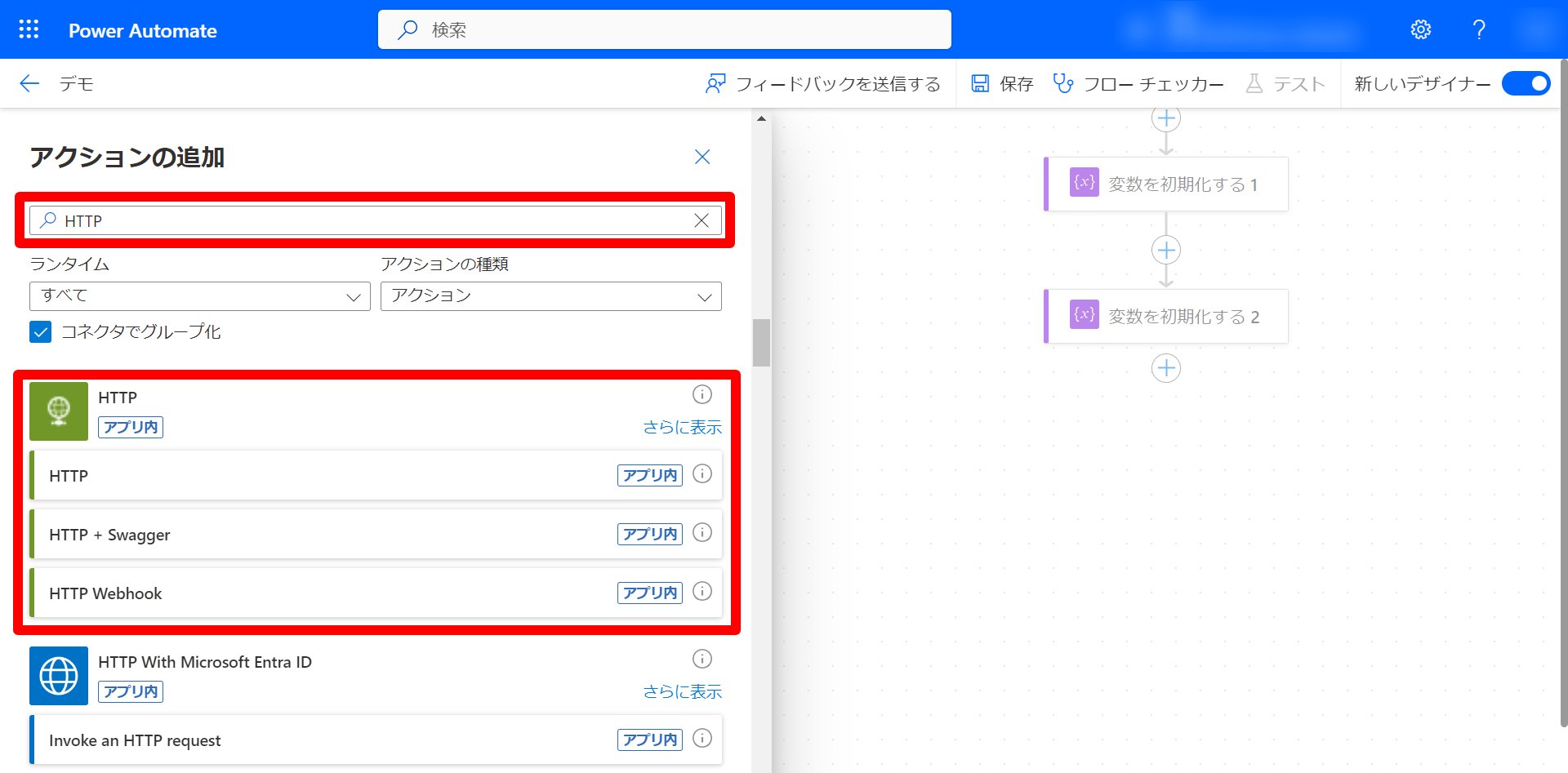Screen dimensions: 1568x773
Task: Show info for HTTP + Swagger action
Action: coord(702,533)
